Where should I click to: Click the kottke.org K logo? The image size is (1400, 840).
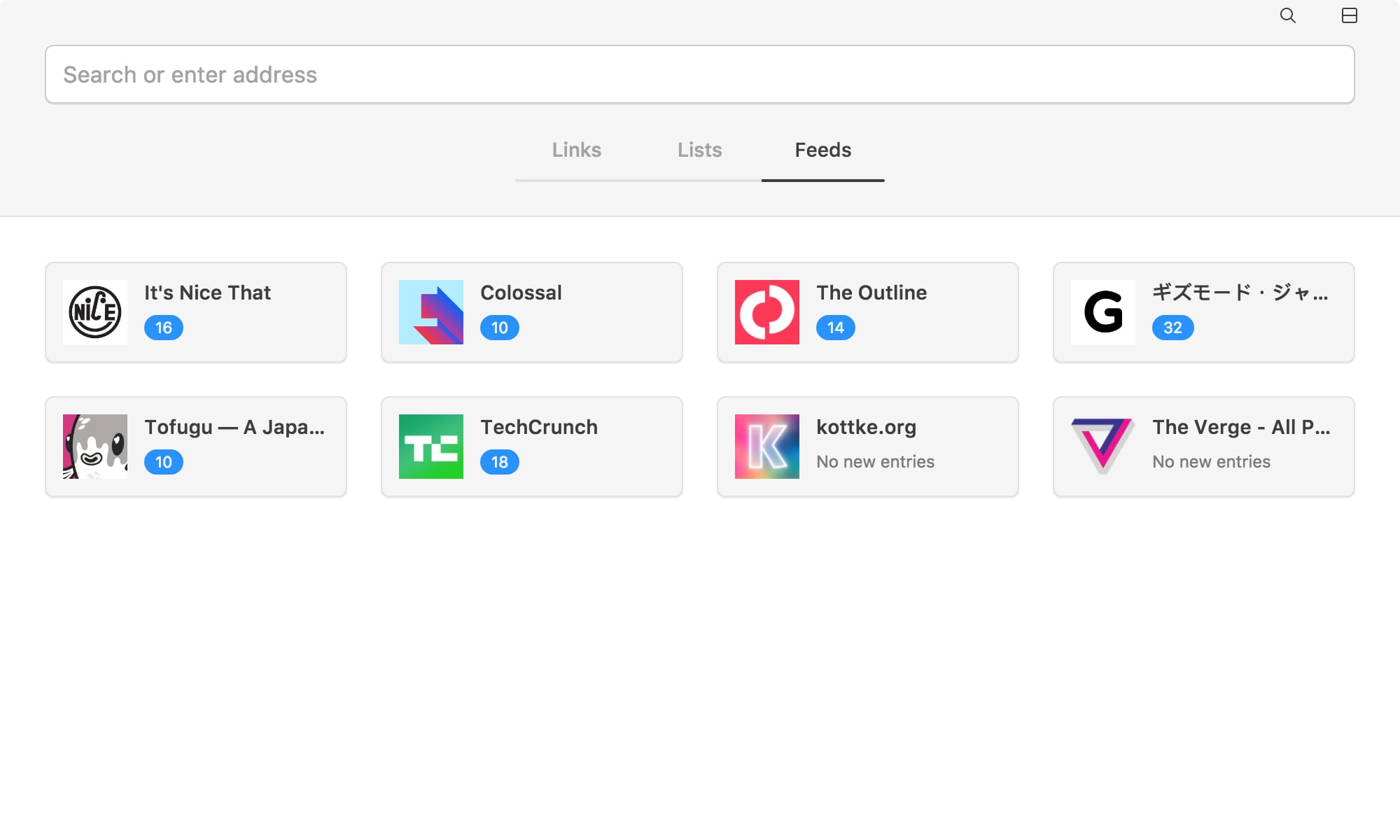767,447
